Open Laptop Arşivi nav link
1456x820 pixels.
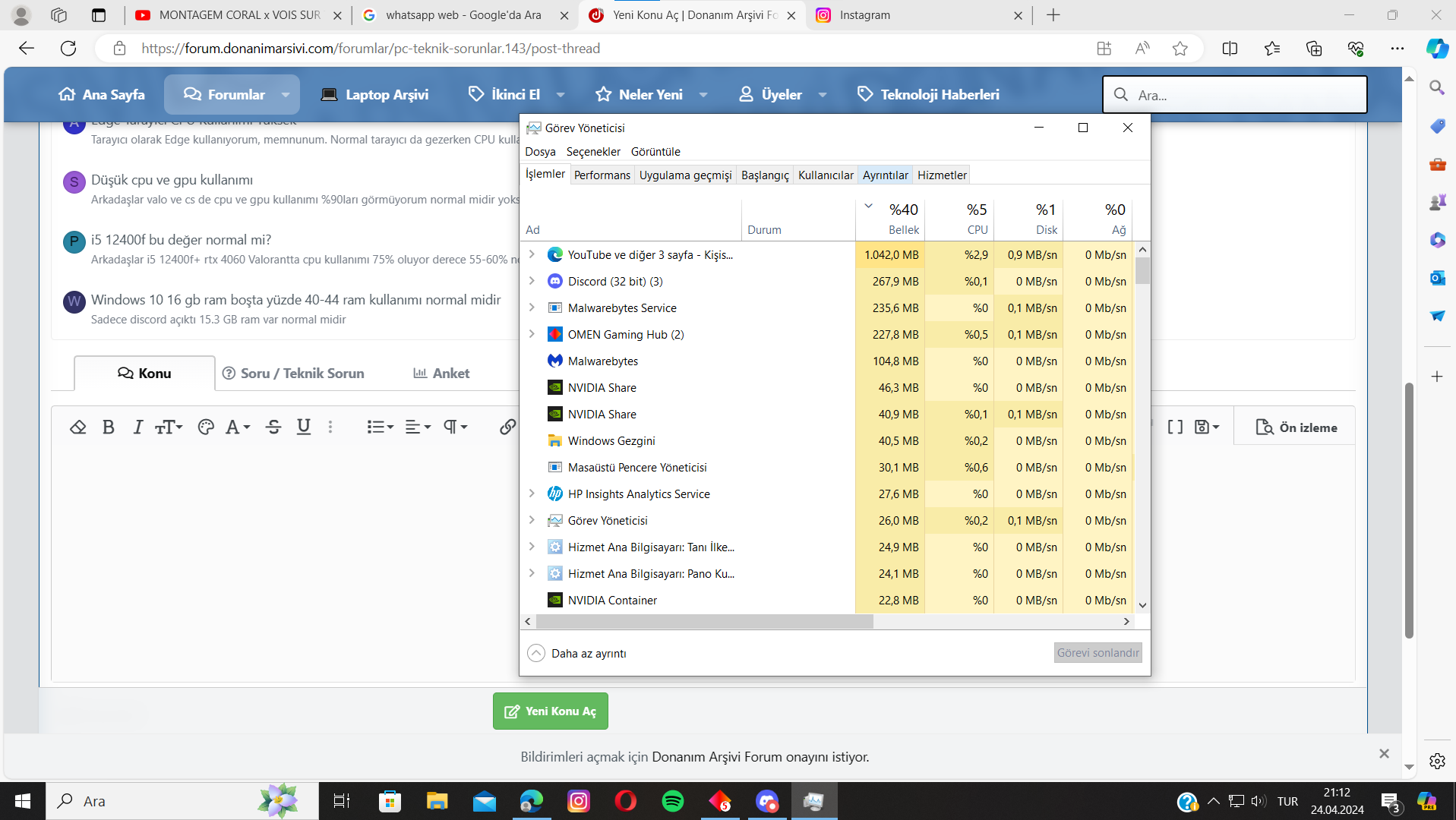(374, 94)
